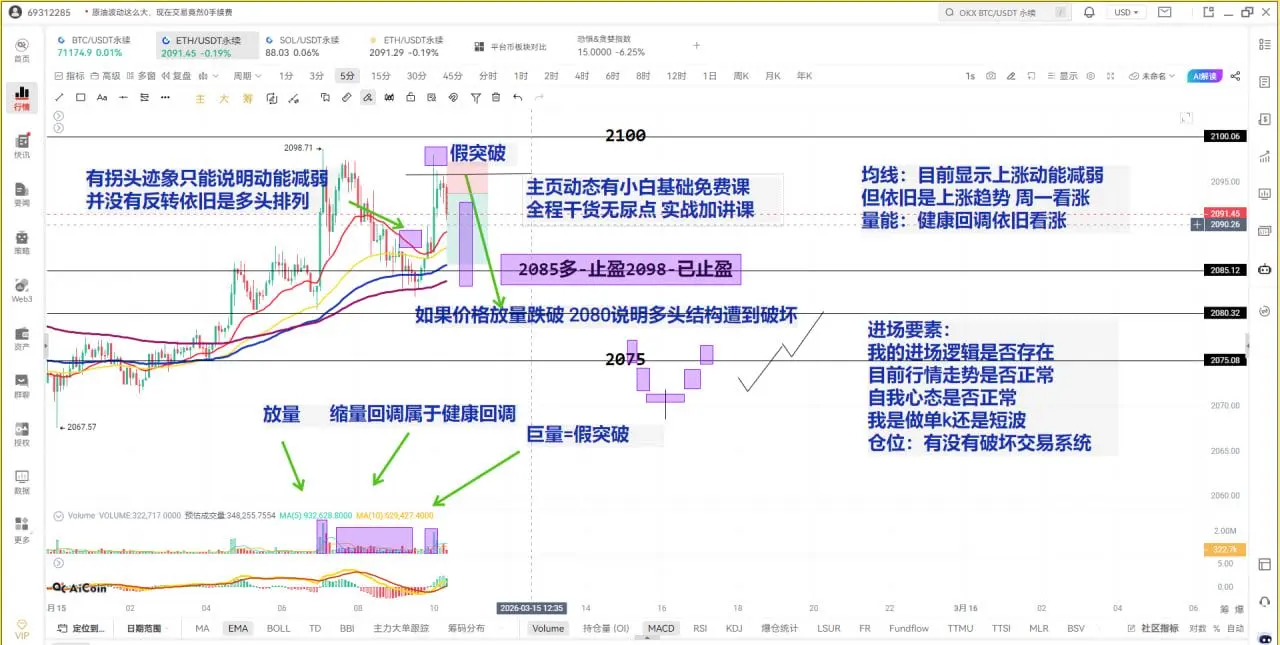Toggle the Fundflow sub-indicator
1280x645 pixels.
[x=909, y=628]
